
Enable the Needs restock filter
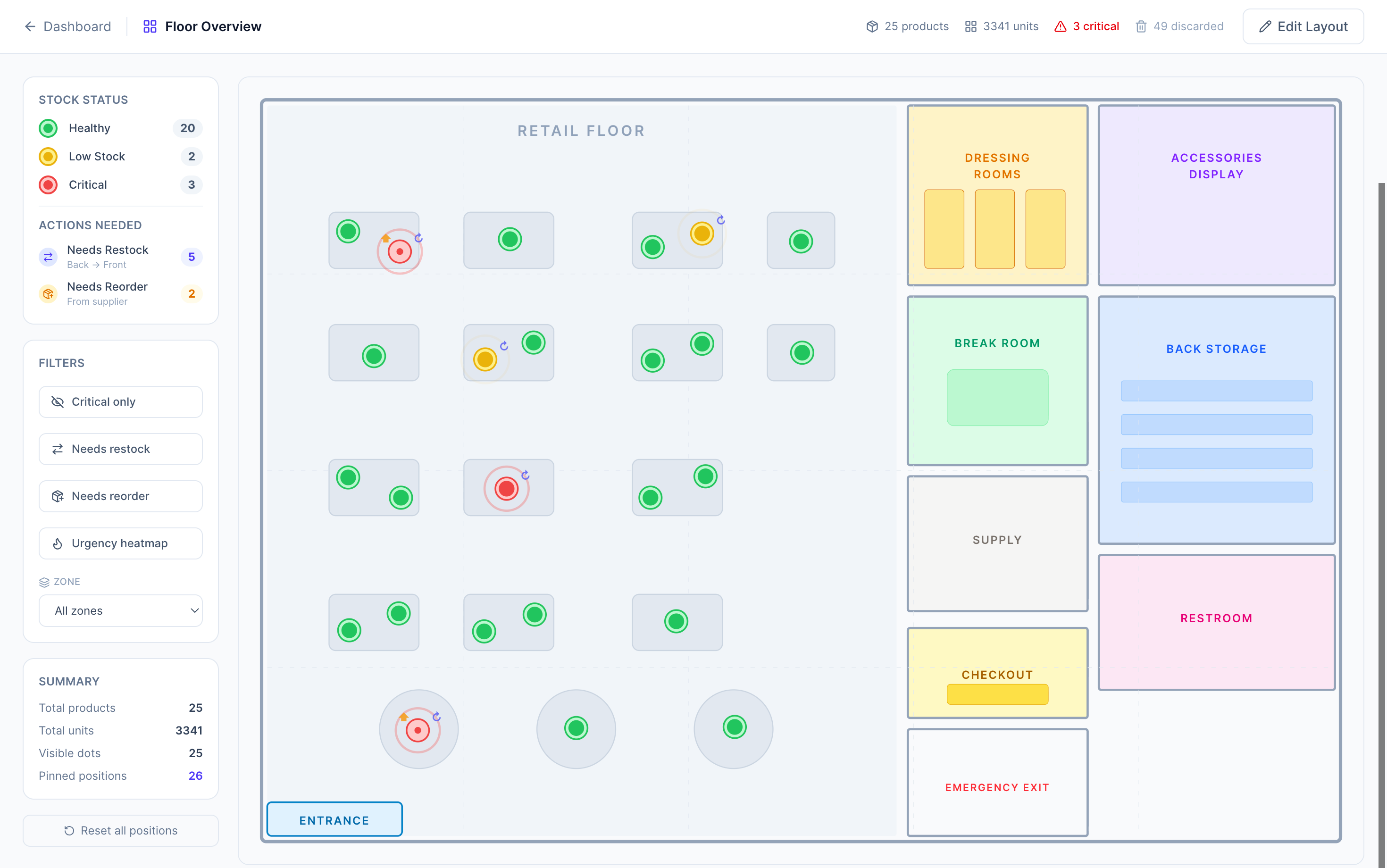pos(121,449)
